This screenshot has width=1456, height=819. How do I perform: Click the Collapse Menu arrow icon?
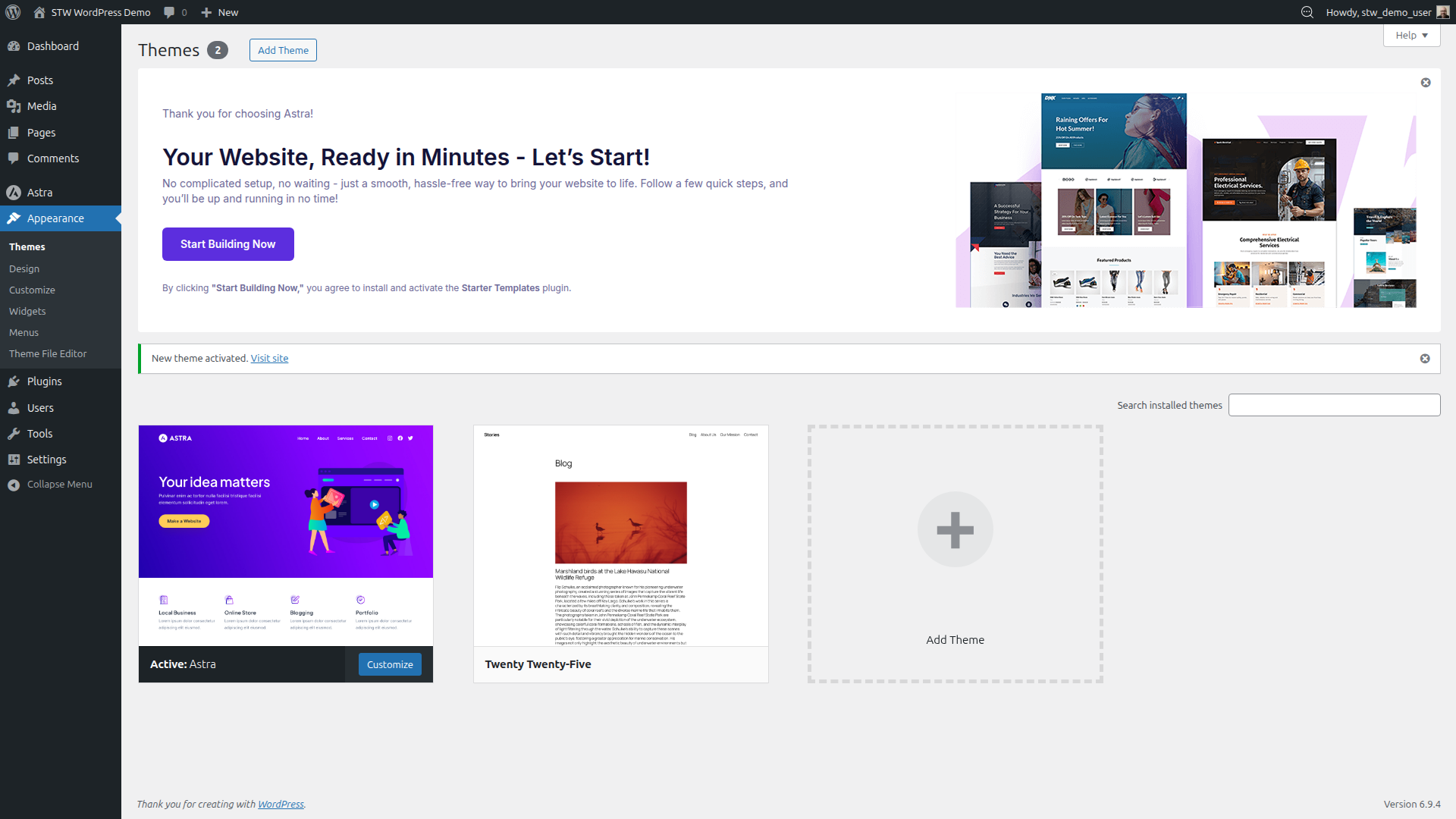coord(14,485)
